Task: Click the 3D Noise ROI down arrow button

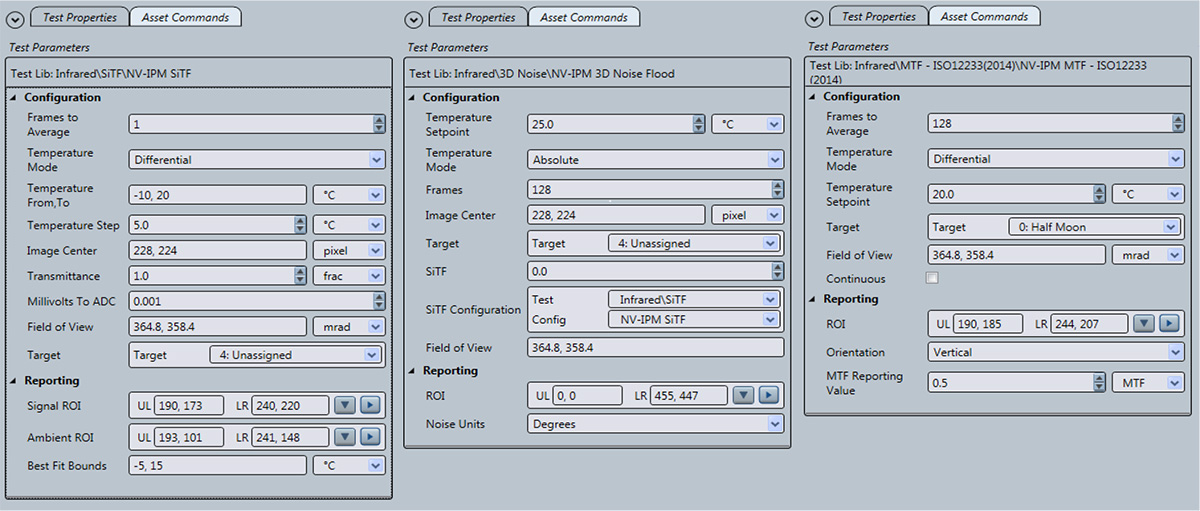Action: point(743,395)
